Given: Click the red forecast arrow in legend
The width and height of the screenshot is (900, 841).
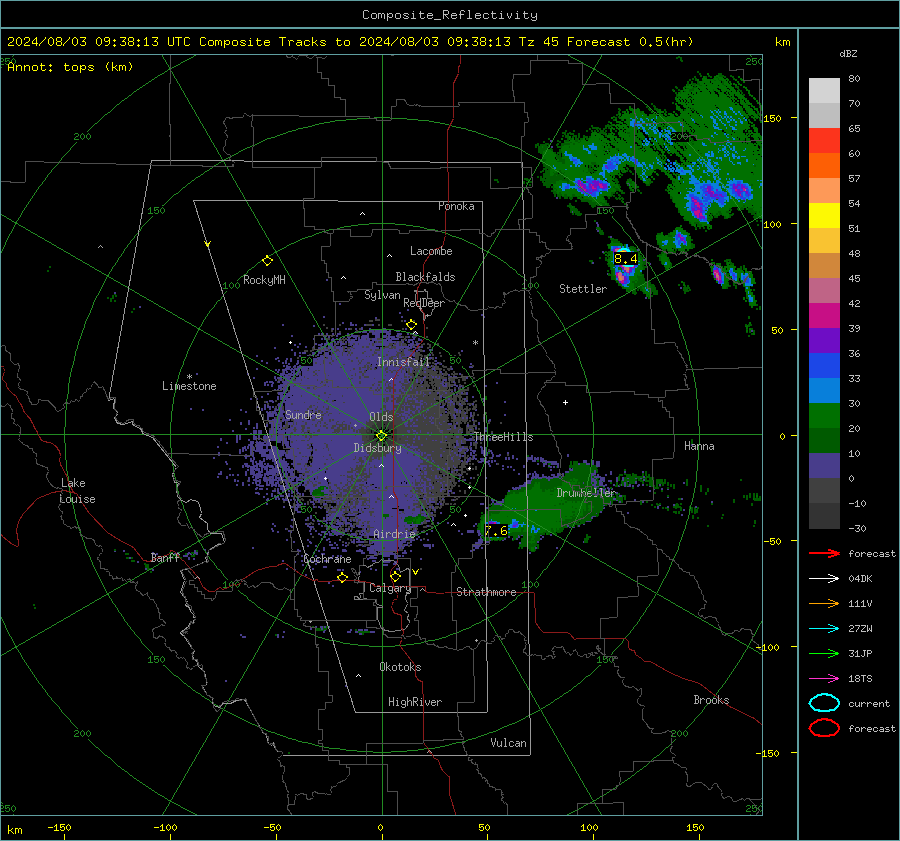Looking at the screenshot, I should (824, 553).
